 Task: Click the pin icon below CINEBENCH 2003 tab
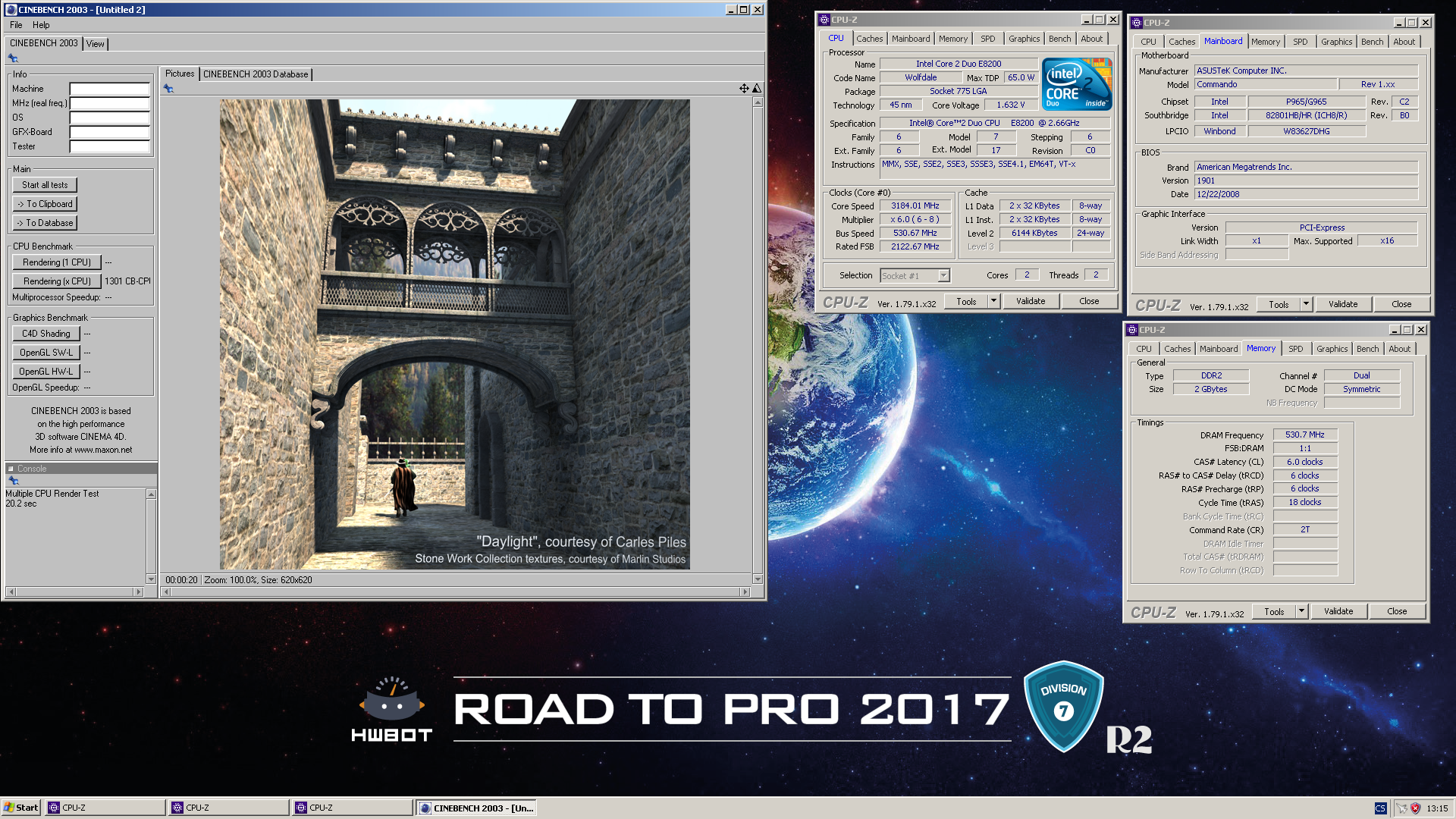pos(13,58)
